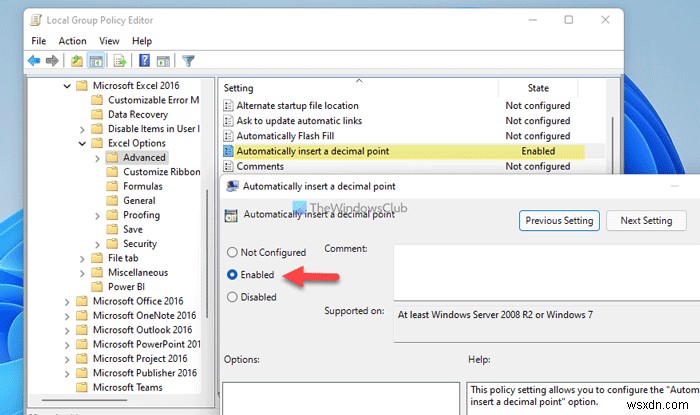Open the Help toolbar icon
The height and width of the screenshot is (415, 700).
[144, 60]
